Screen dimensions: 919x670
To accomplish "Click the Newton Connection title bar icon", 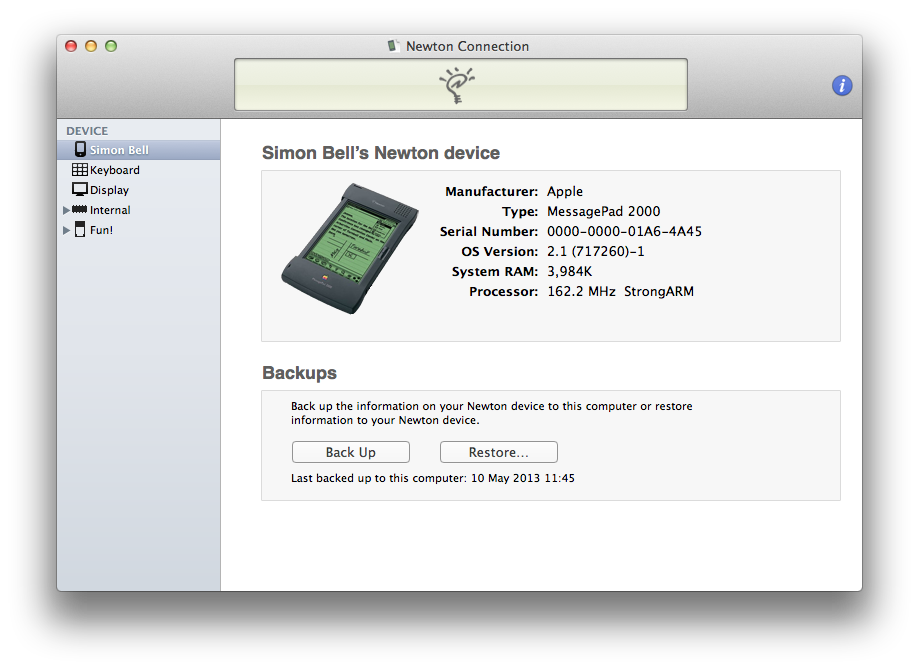I will pos(393,46).
